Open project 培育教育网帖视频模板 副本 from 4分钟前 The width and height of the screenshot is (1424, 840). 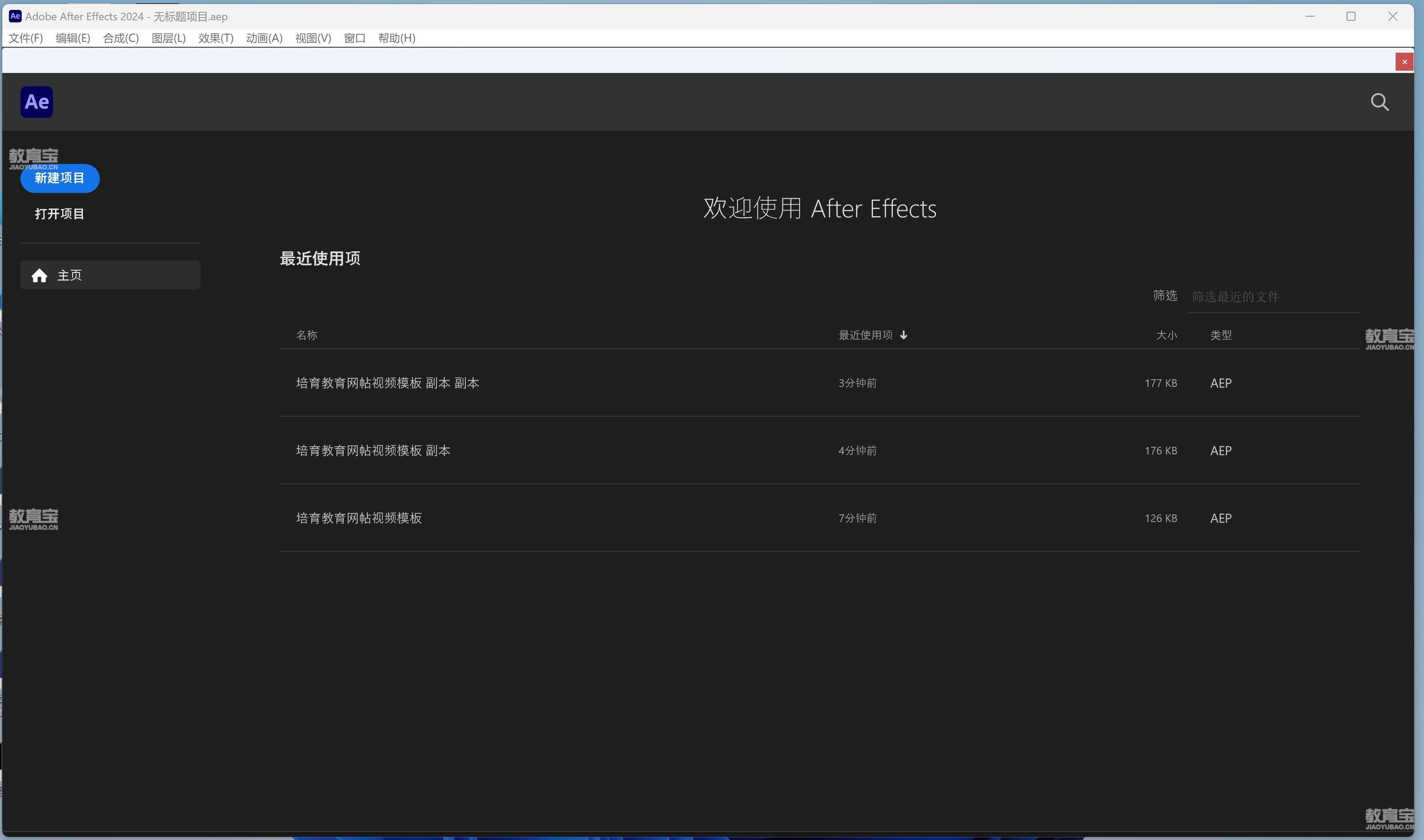click(373, 450)
